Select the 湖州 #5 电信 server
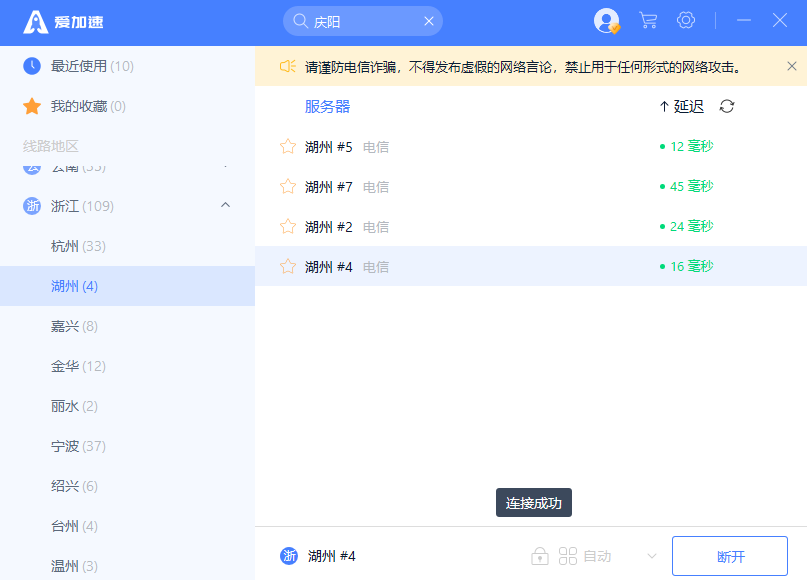807x580 pixels. point(531,147)
